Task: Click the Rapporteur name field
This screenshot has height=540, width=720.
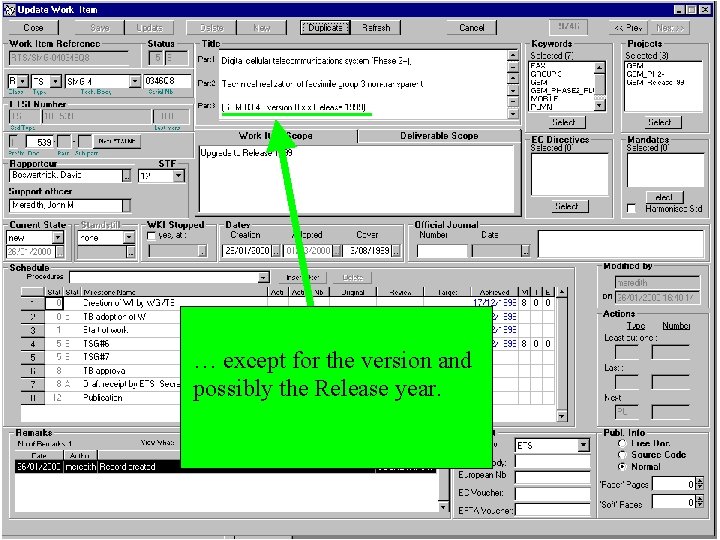Action: point(65,176)
